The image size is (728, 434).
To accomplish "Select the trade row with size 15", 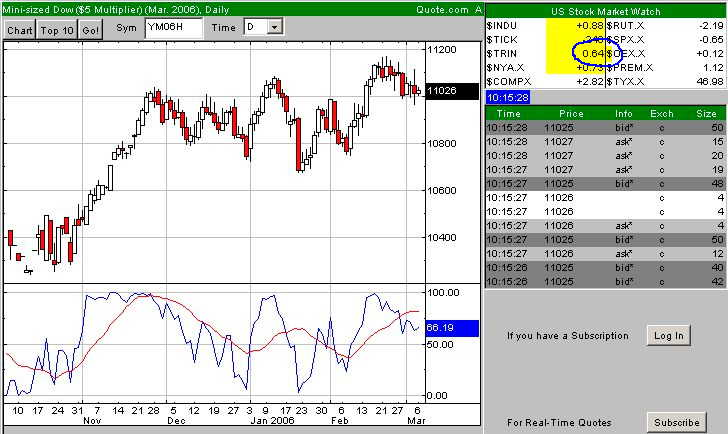I will click(x=605, y=142).
